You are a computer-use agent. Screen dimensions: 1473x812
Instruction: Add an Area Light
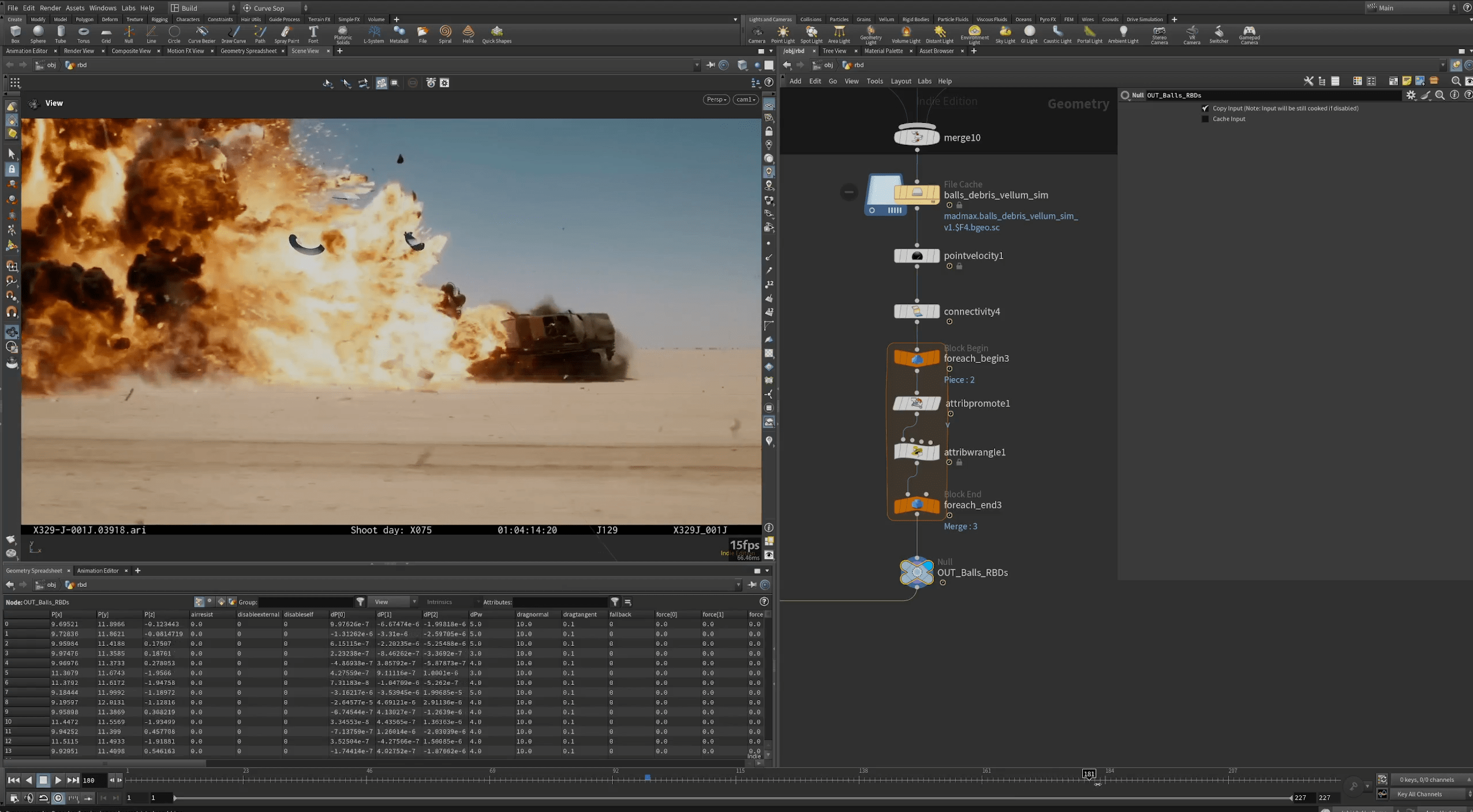(x=839, y=34)
